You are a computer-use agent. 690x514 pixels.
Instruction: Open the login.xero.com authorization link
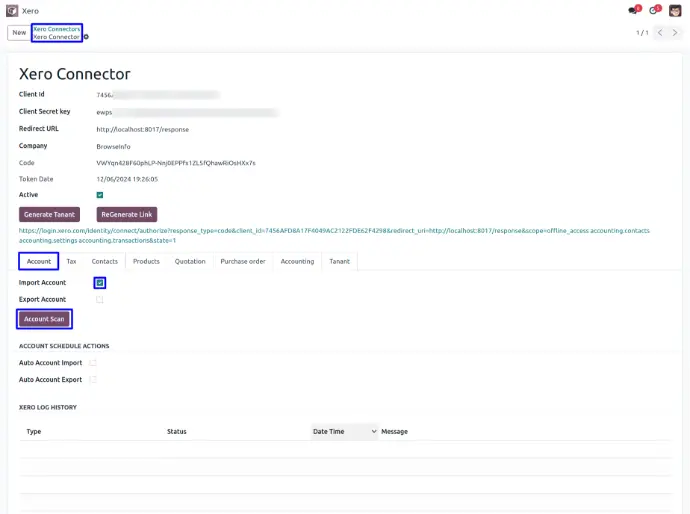click(334, 235)
